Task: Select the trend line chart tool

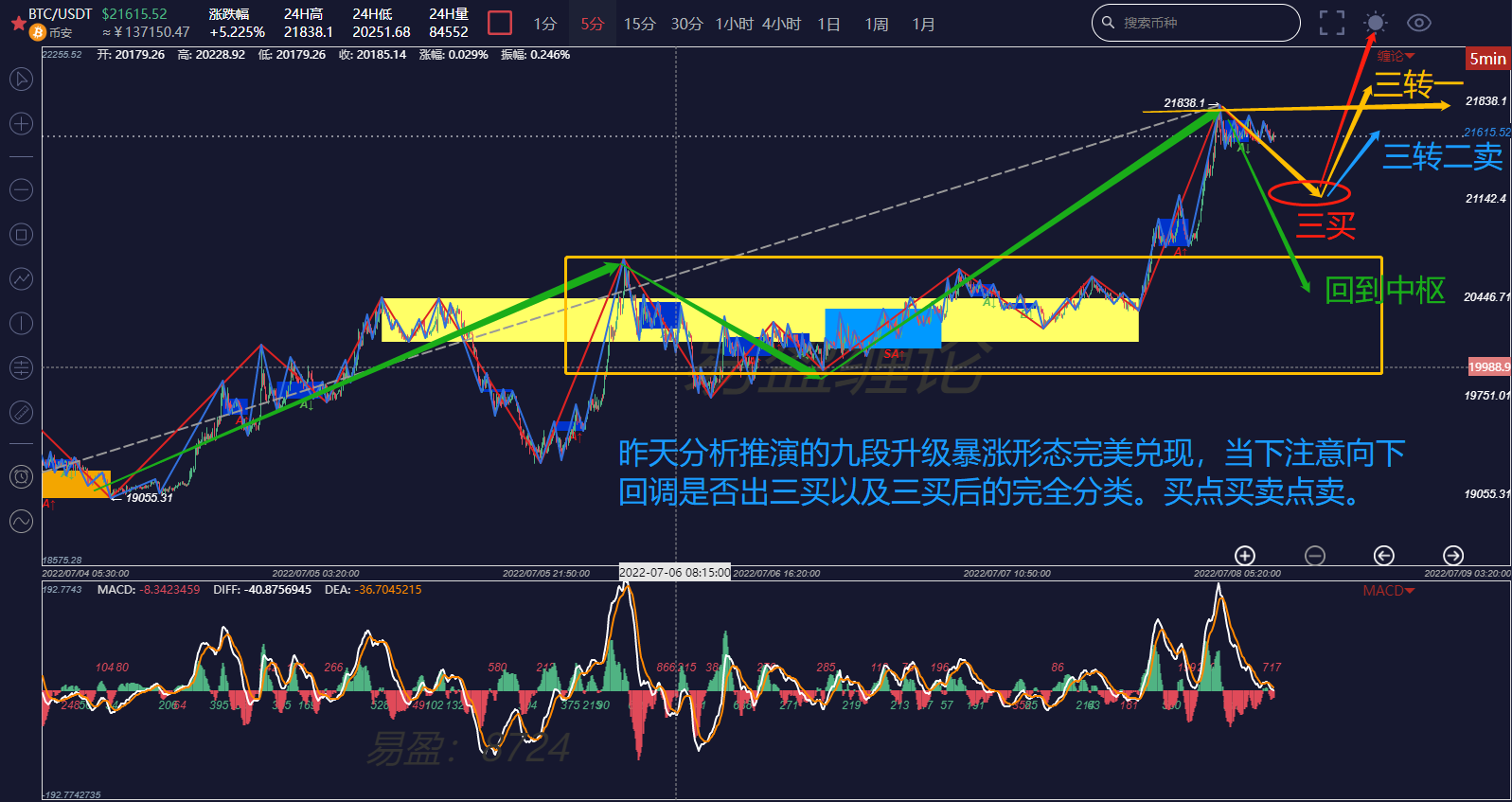Action: coord(21,279)
